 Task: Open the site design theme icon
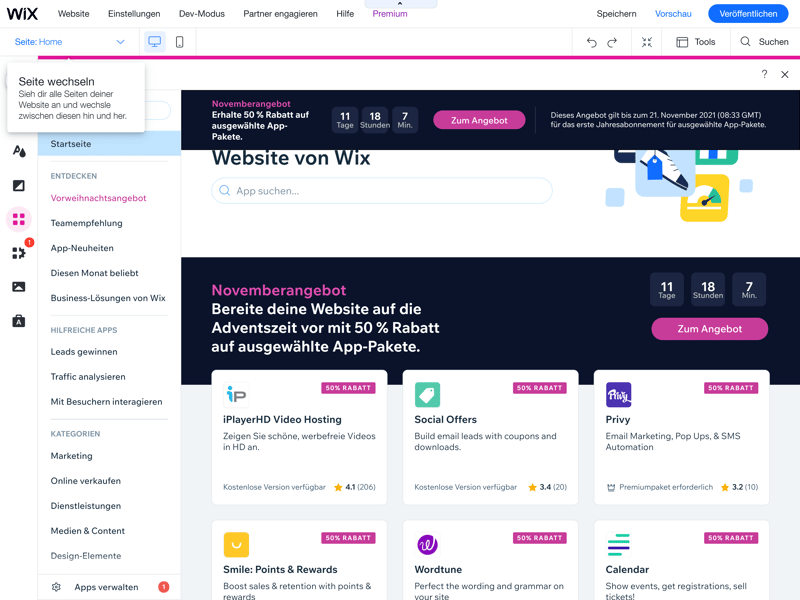[x=19, y=151]
